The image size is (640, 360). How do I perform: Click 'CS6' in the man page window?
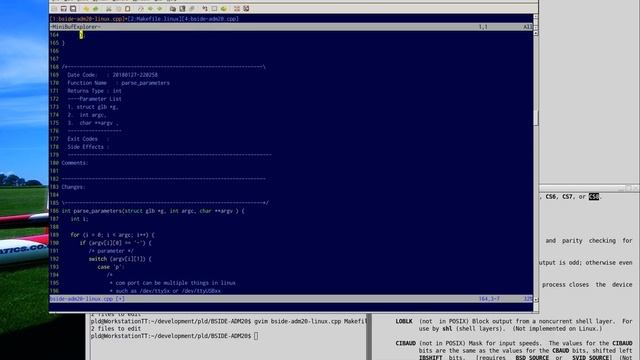point(551,197)
